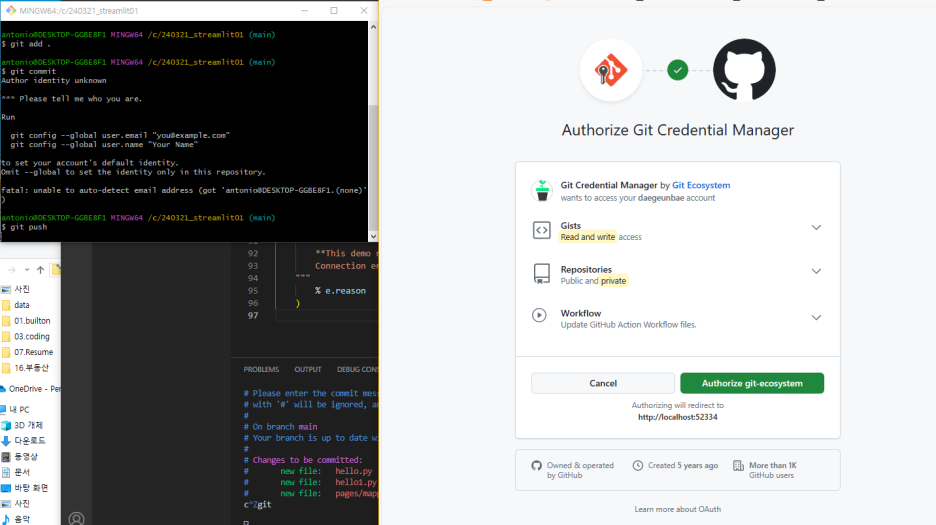Viewport: 936px width, 525px height.
Task: Click 'Update GitHub Action Workflow files.' text
Action: (x=628, y=325)
